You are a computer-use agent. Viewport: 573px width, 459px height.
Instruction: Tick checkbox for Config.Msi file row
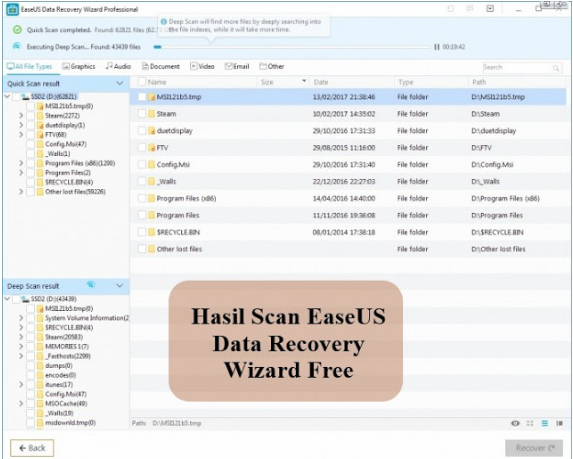coord(142,164)
